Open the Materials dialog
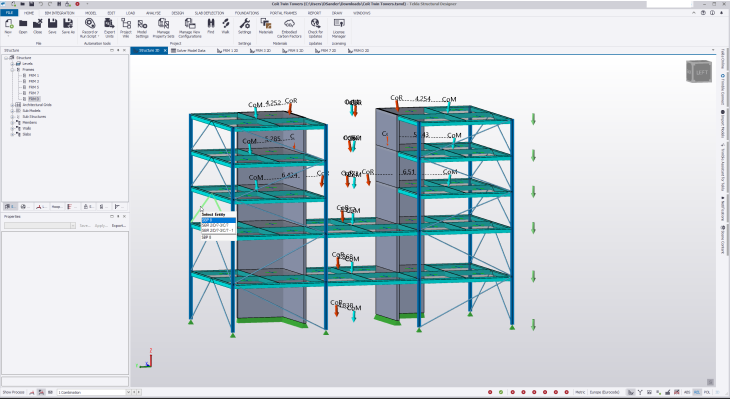Screen dimensions: 730x399 [x=266, y=26]
